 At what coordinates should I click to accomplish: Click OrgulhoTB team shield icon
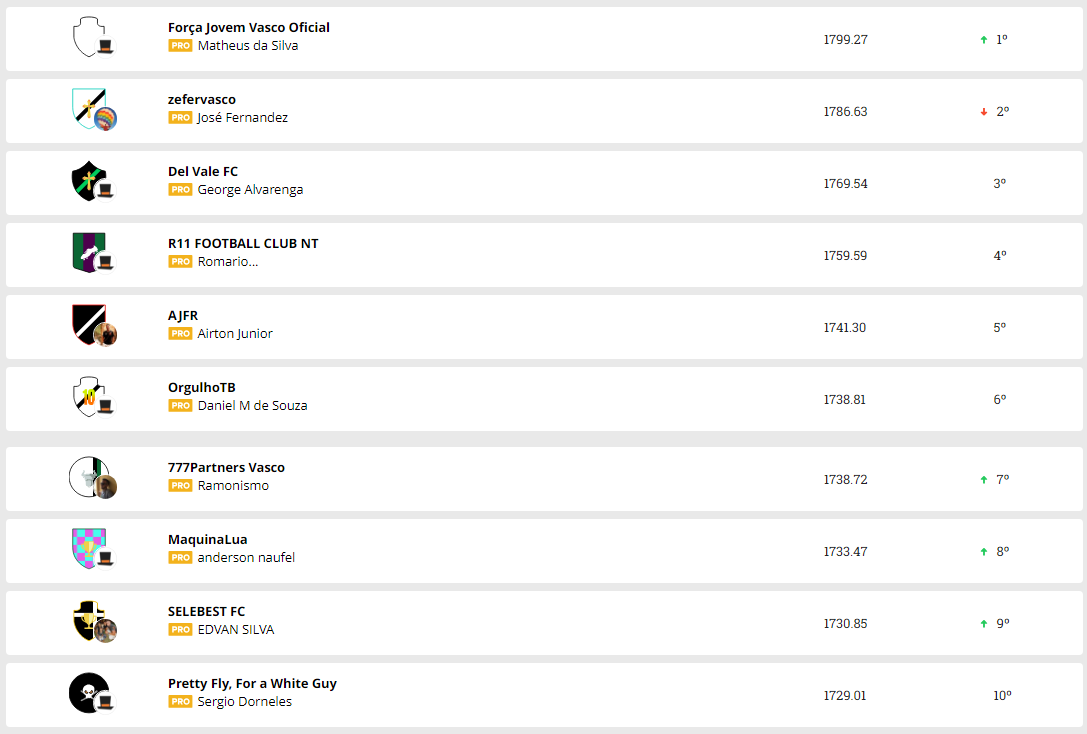88,395
